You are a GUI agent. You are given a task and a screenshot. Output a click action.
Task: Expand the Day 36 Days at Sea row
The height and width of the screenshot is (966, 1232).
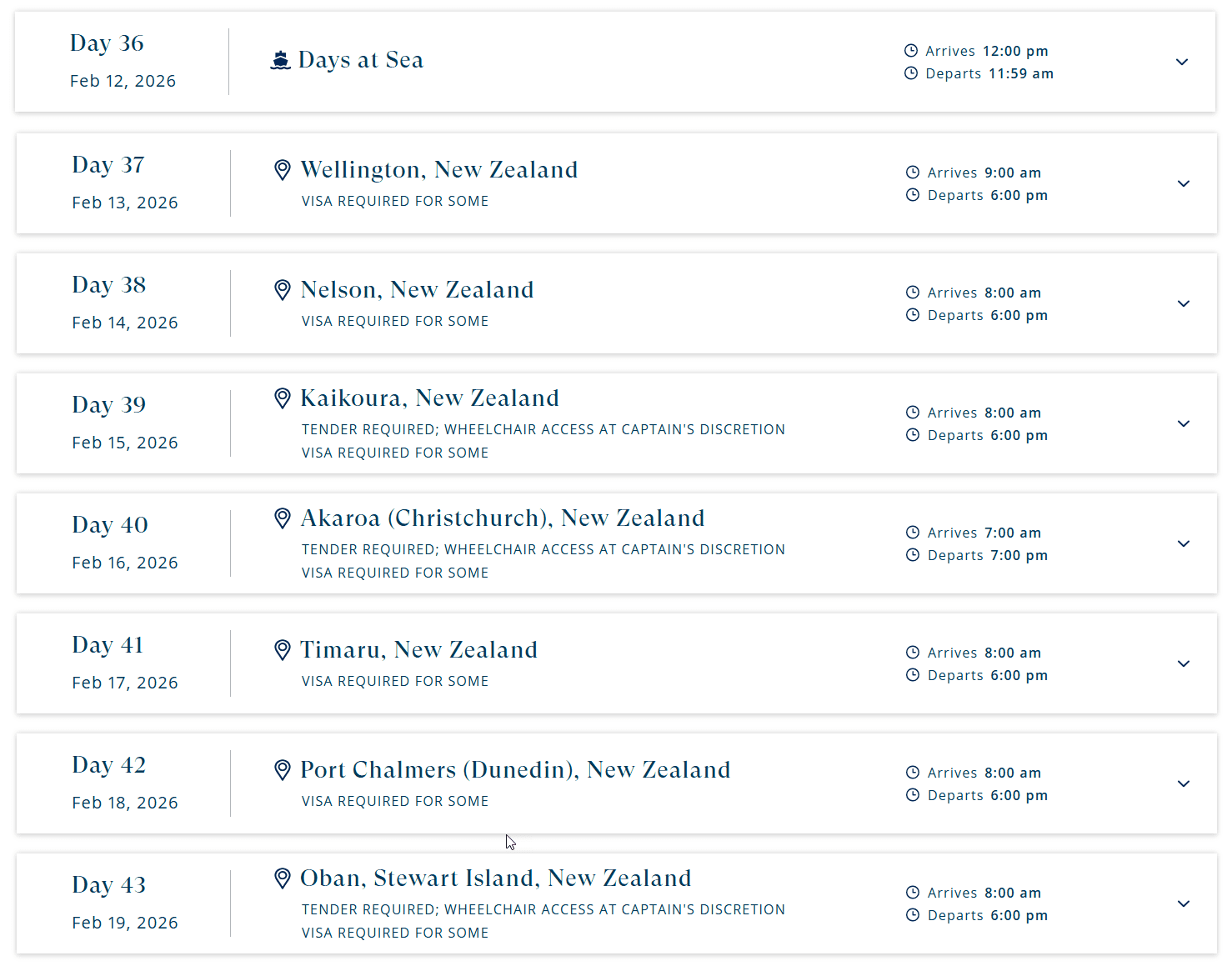[1182, 62]
